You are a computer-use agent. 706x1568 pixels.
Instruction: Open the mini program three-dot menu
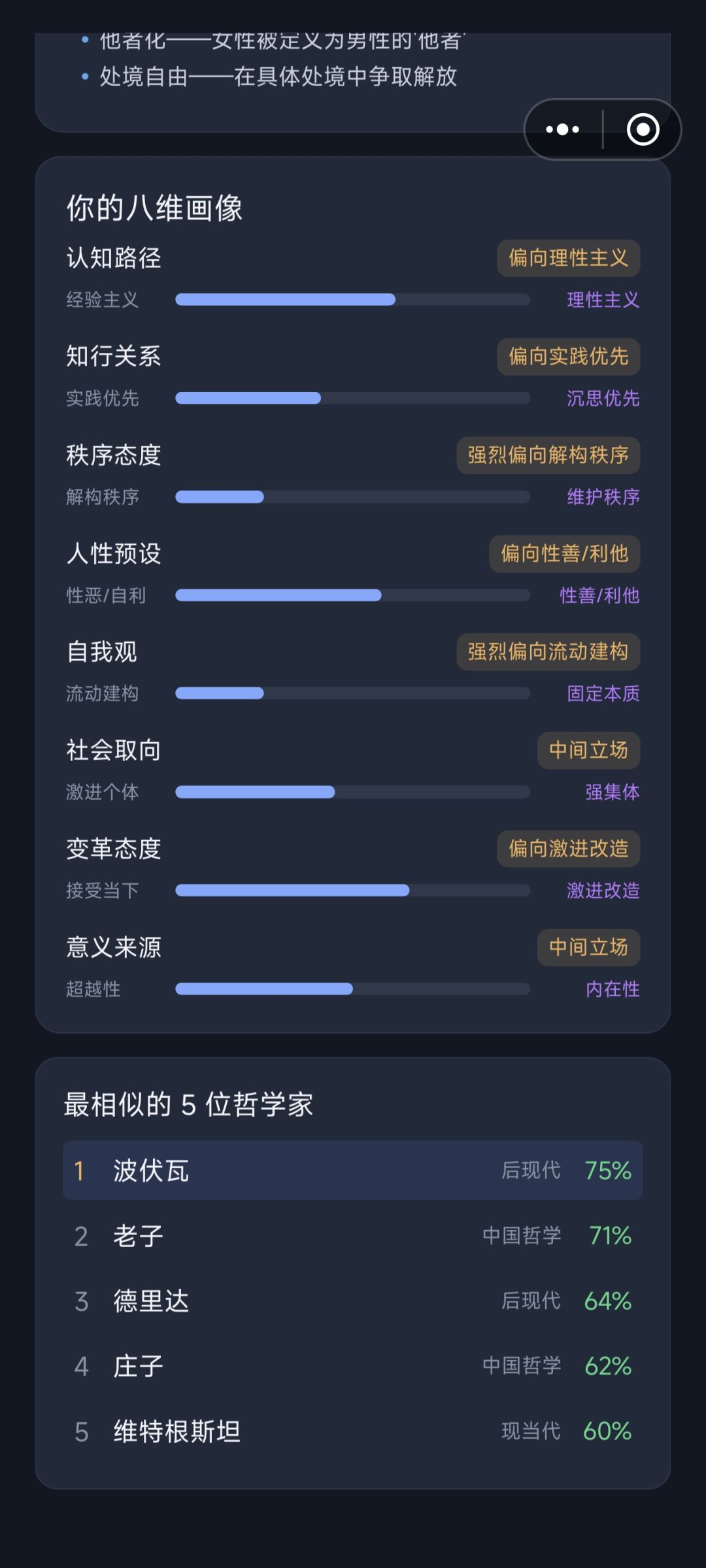tap(563, 129)
